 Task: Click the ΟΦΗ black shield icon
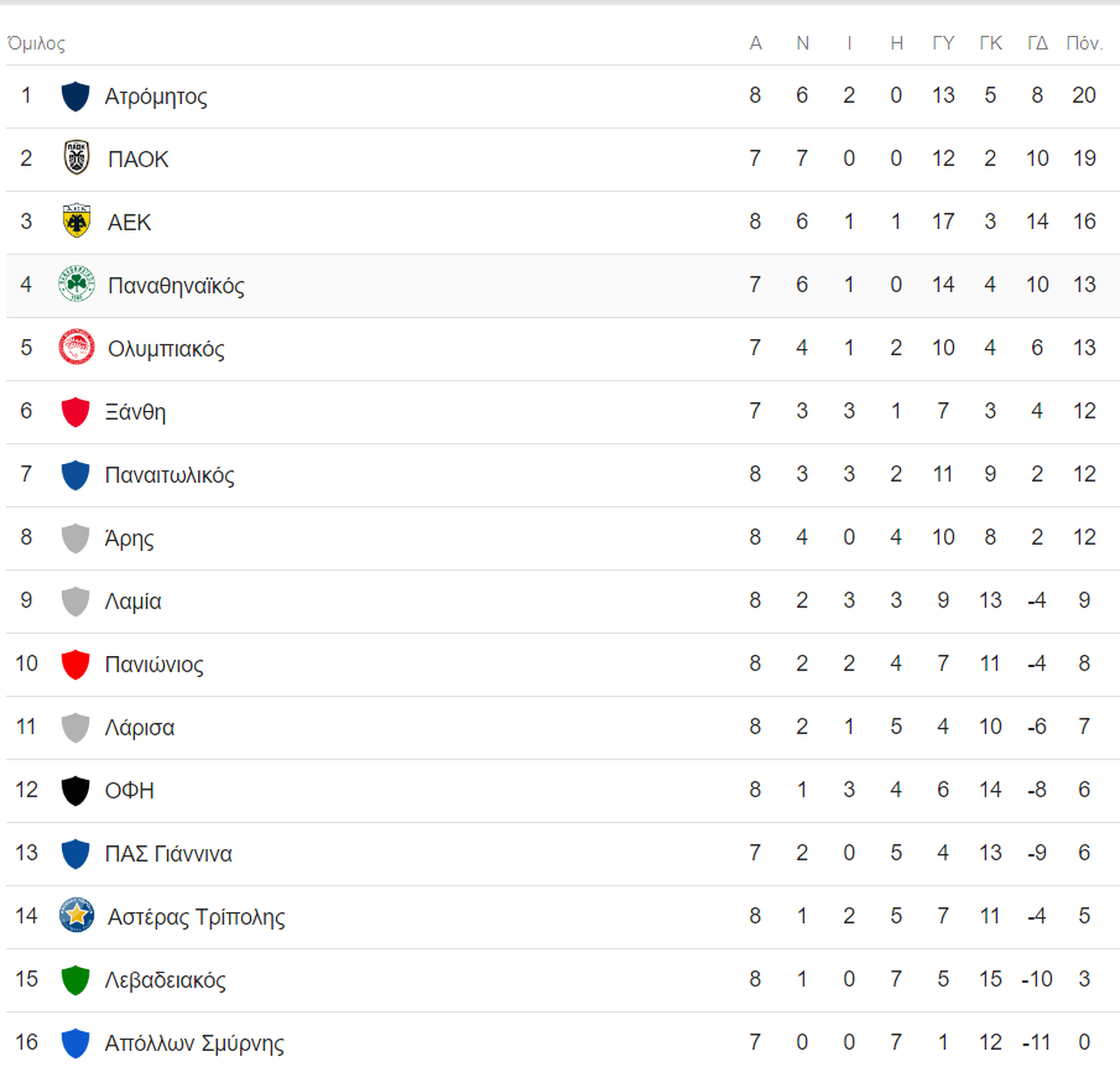point(76,790)
